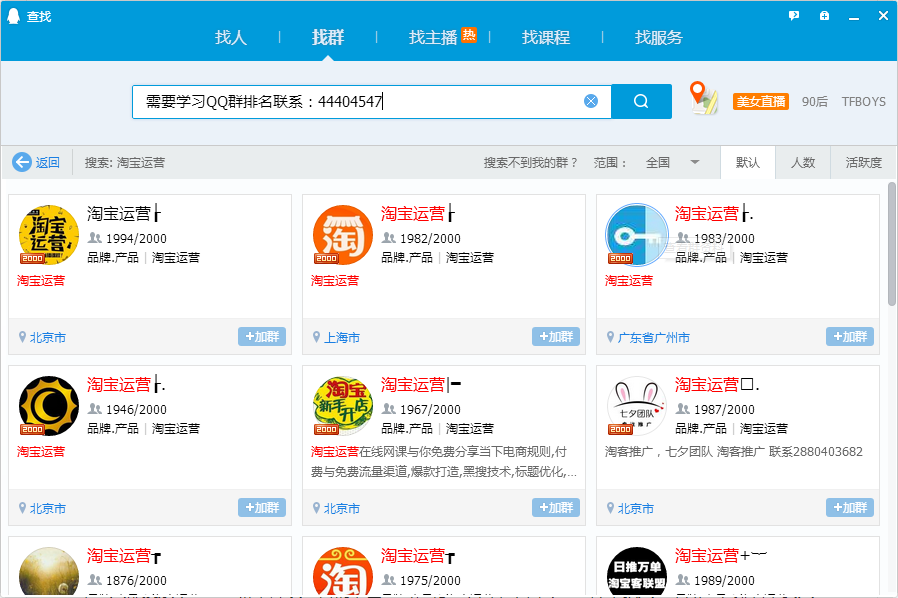Open group title above 1994/2000
The height and width of the screenshot is (598, 898).
click(124, 214)
